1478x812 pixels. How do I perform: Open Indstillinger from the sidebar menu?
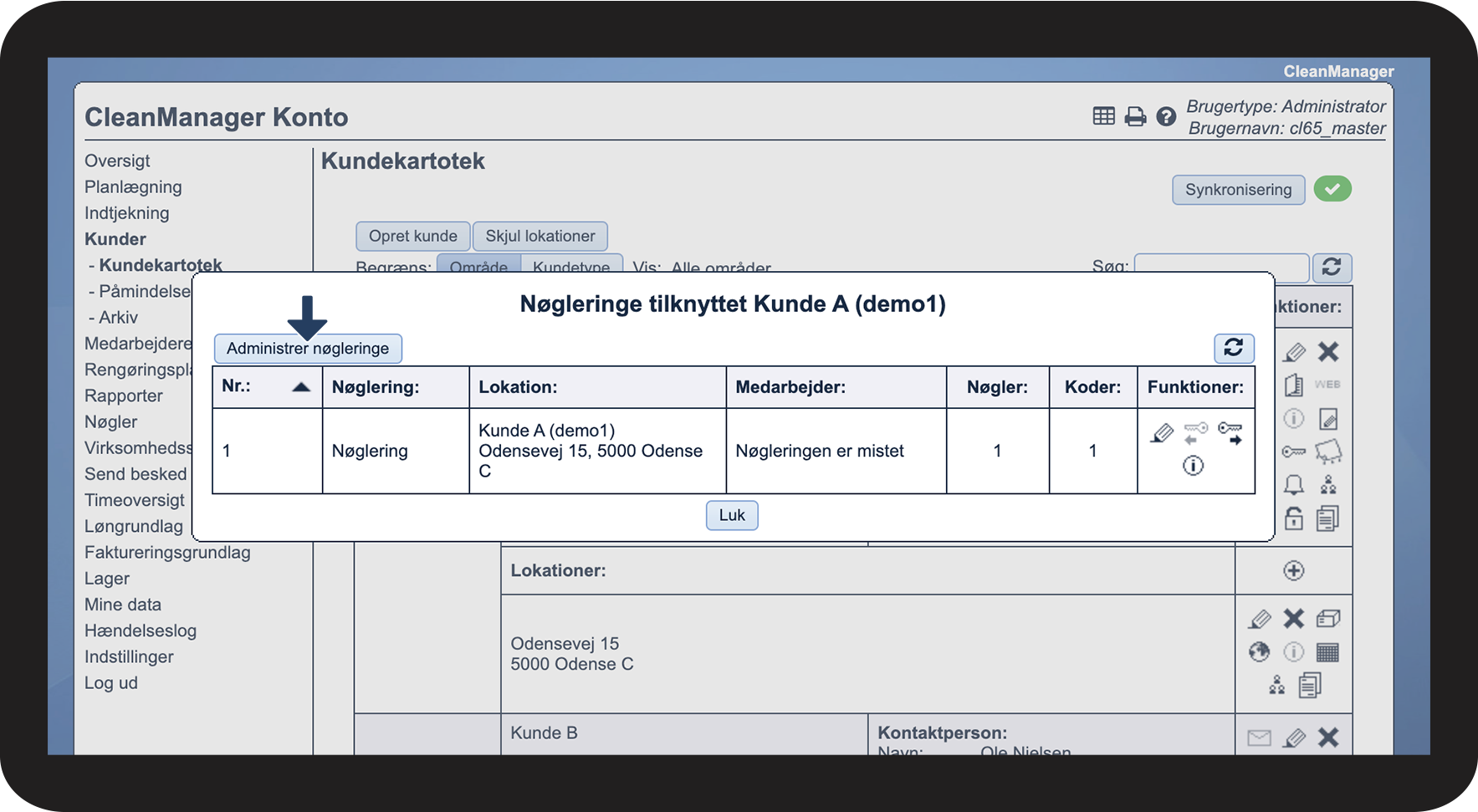pos(129,656)
